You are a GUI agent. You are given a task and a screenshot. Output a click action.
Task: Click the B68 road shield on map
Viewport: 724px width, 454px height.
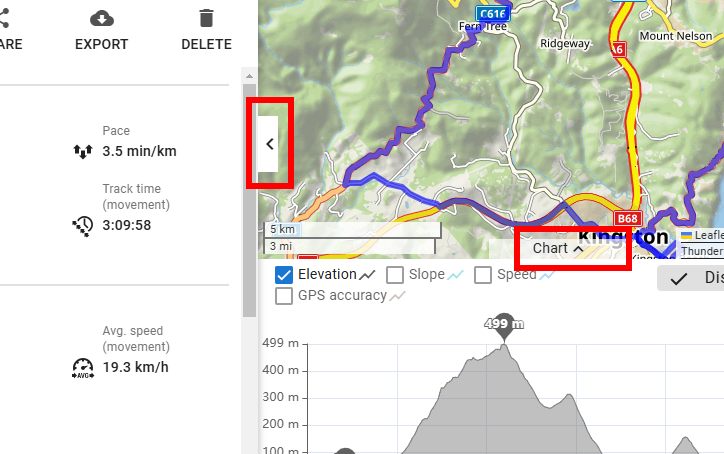coord(627,218)
